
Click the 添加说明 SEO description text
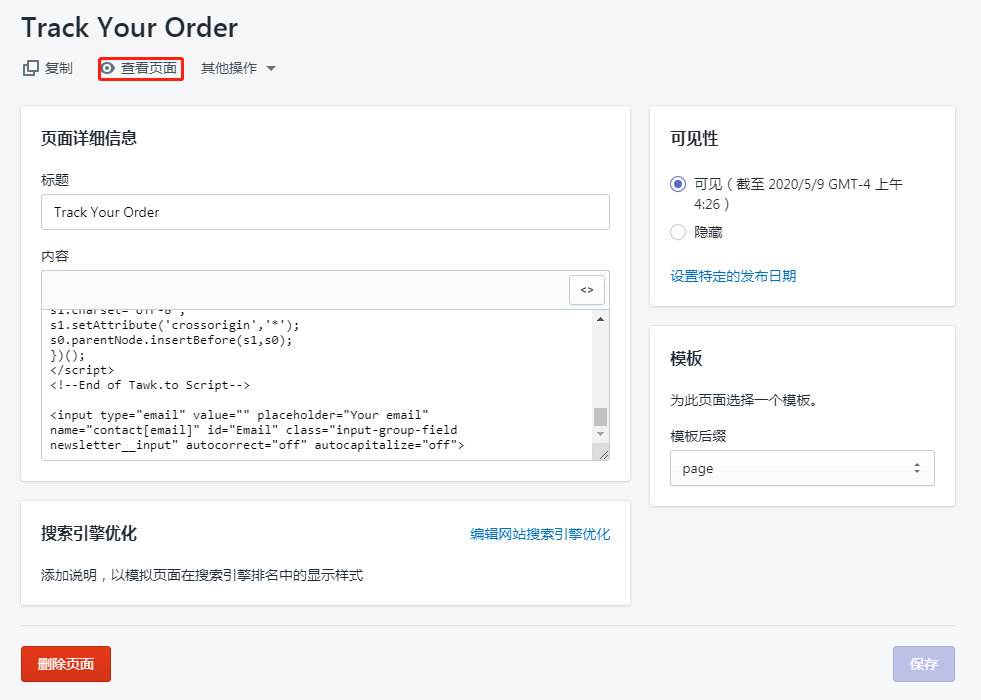click(201, 575)
